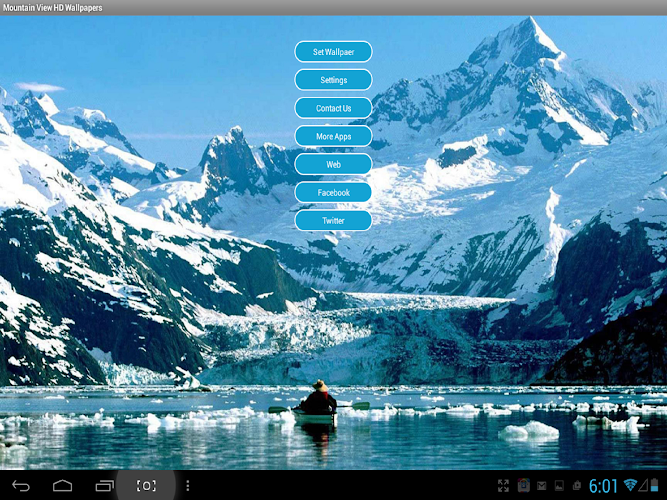Open the Twitter button
667x500 pixels.
pos(334,220)
